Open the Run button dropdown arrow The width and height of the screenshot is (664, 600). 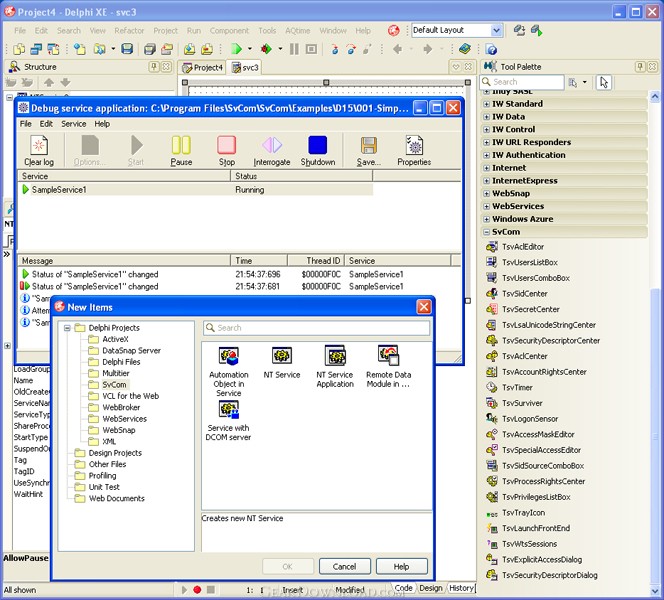click(x=249, y=49)
